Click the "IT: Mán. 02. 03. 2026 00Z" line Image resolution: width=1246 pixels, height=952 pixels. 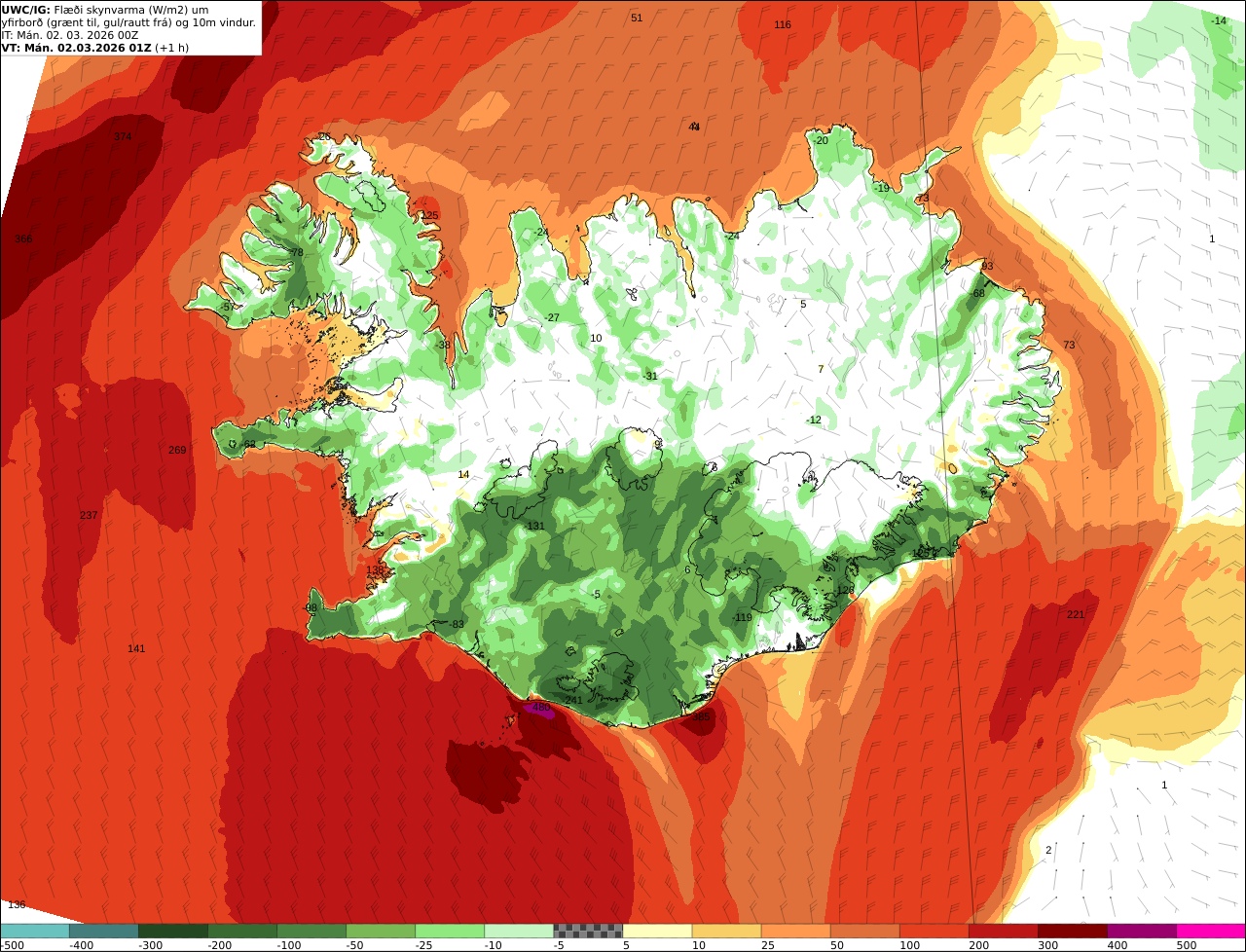coord(70,35)
